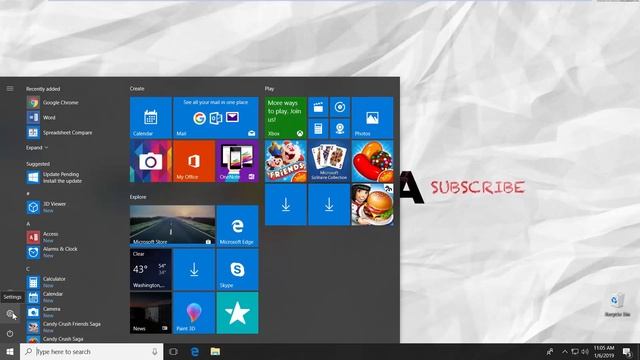Open Edge from the taskbar
This screenshot has width=640, height=360.
coord(195,351)
